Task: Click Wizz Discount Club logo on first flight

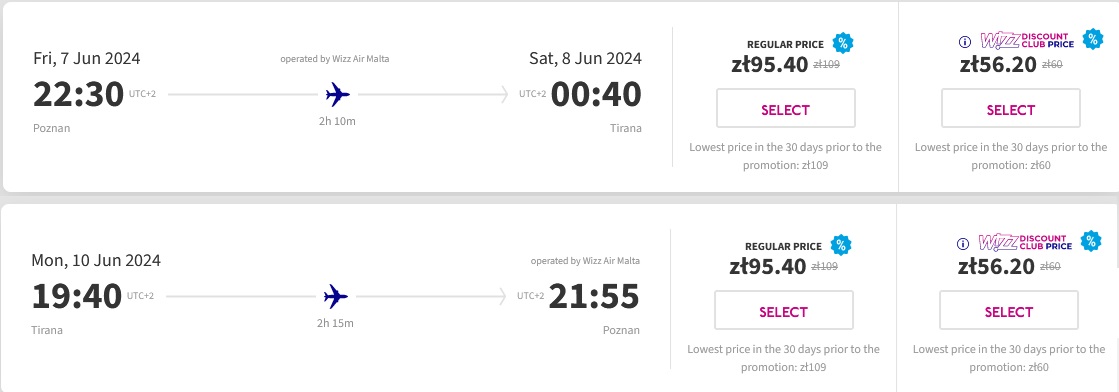Action: tap(1025, 40)
